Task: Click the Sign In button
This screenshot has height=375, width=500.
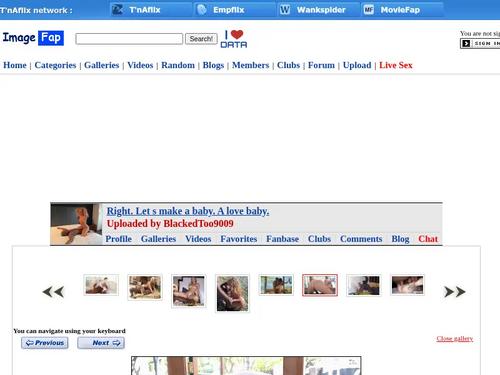Action: tap(480, 43)
